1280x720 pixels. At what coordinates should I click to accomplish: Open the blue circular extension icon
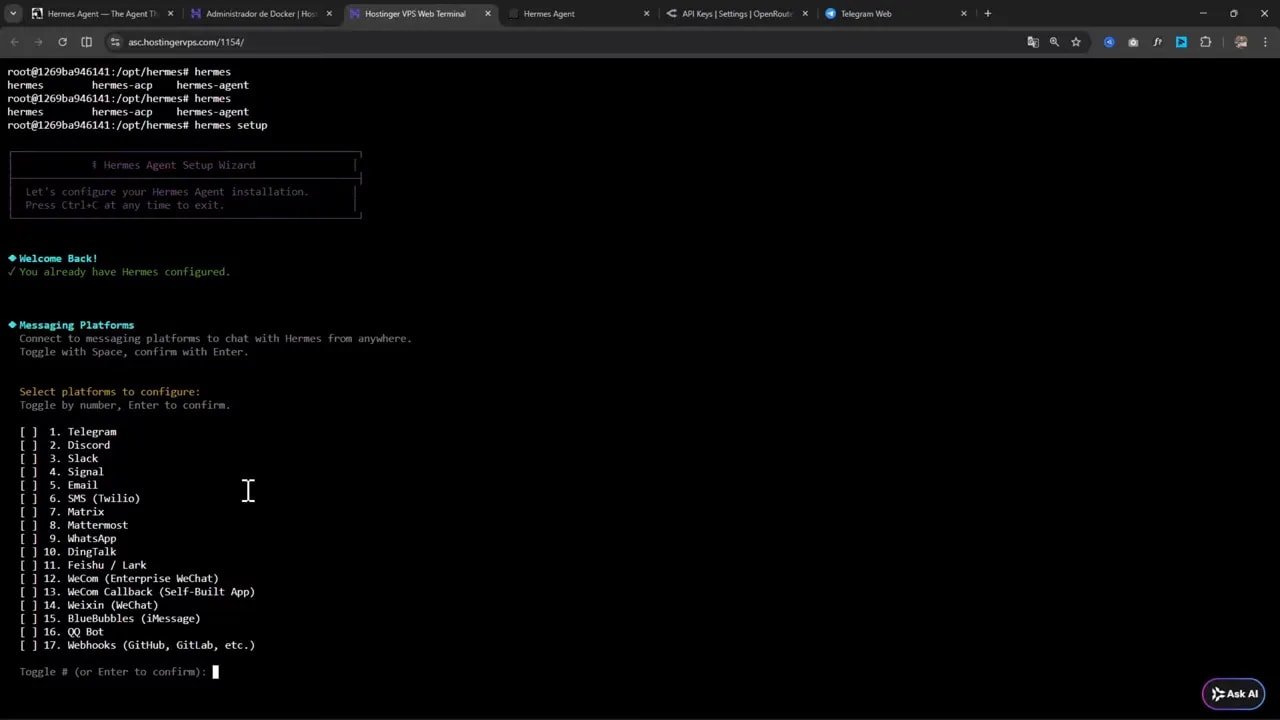pyautogui.click(x=1109, y=42)
